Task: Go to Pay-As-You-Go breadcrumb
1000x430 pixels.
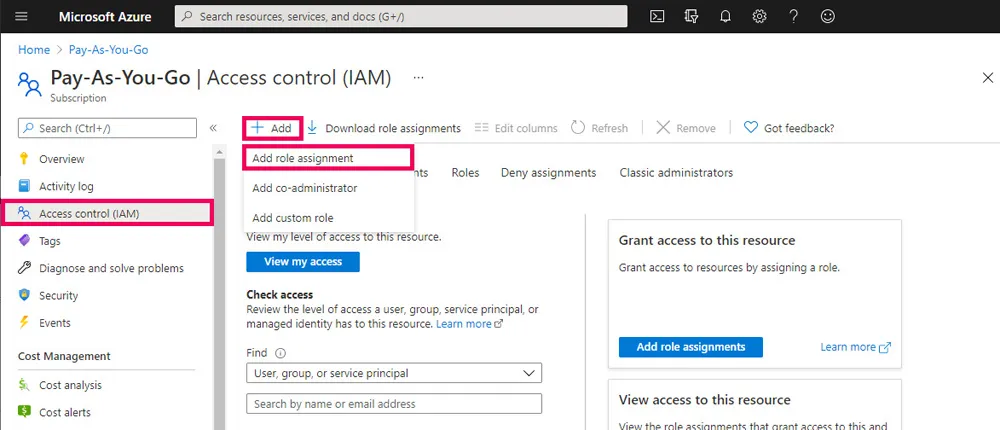Action: [108, 49]
